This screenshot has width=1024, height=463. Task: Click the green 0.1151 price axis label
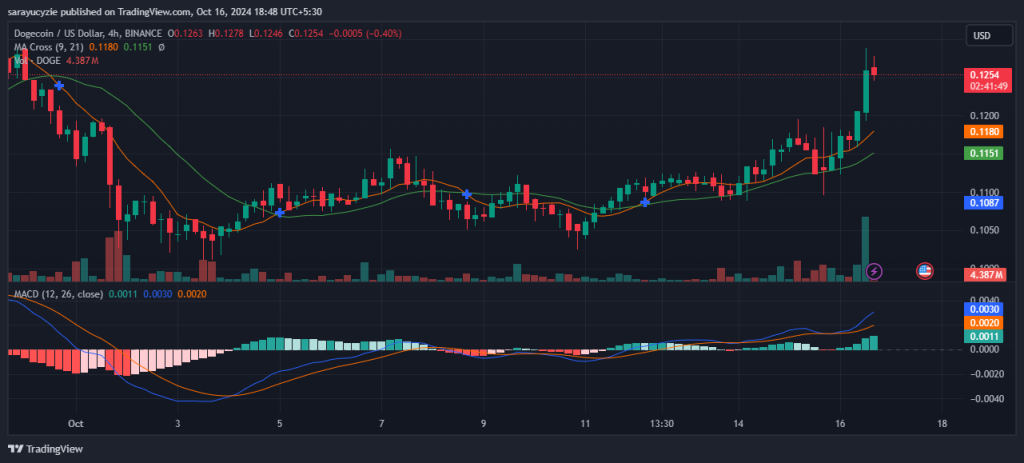[x=981, y=153]
